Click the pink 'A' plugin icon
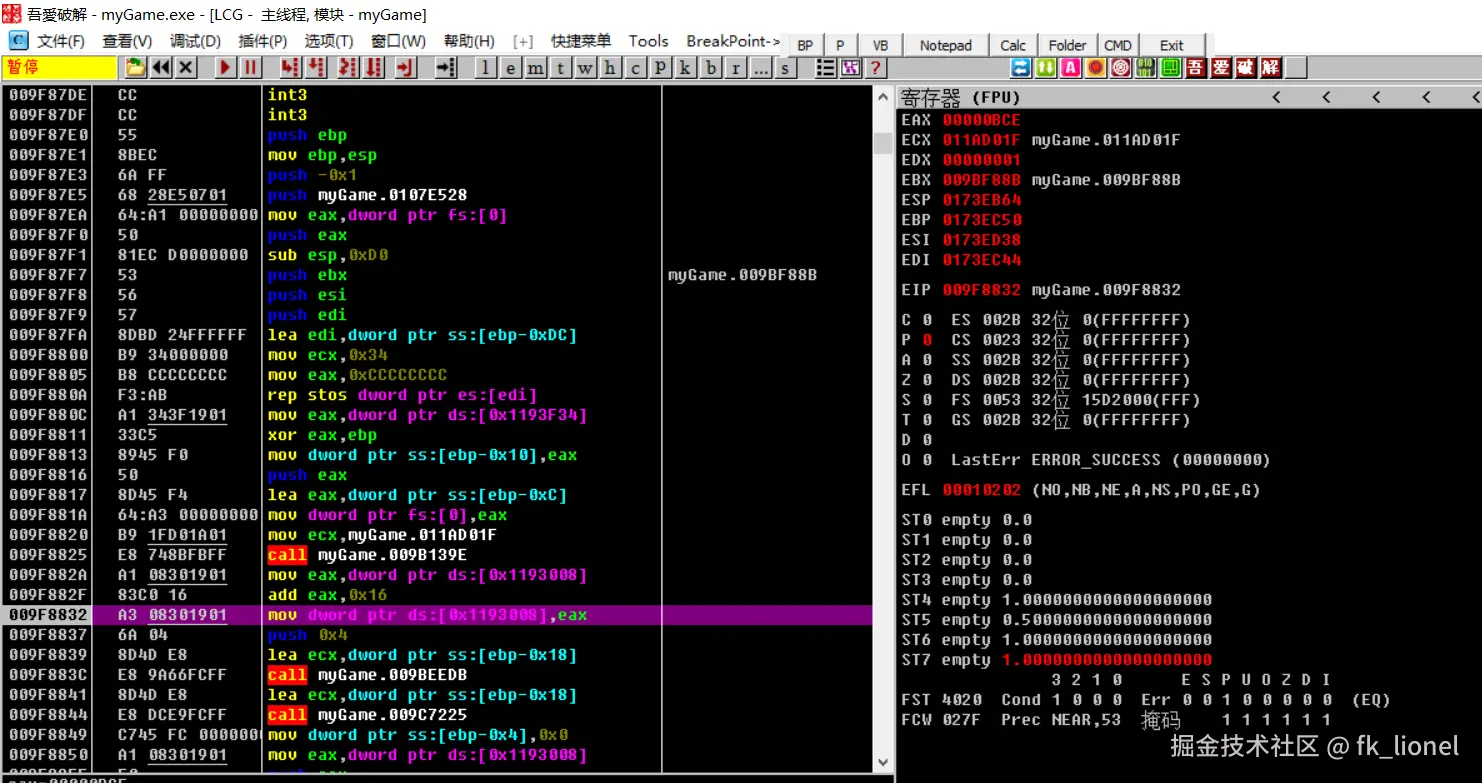 pos(1071,67)
